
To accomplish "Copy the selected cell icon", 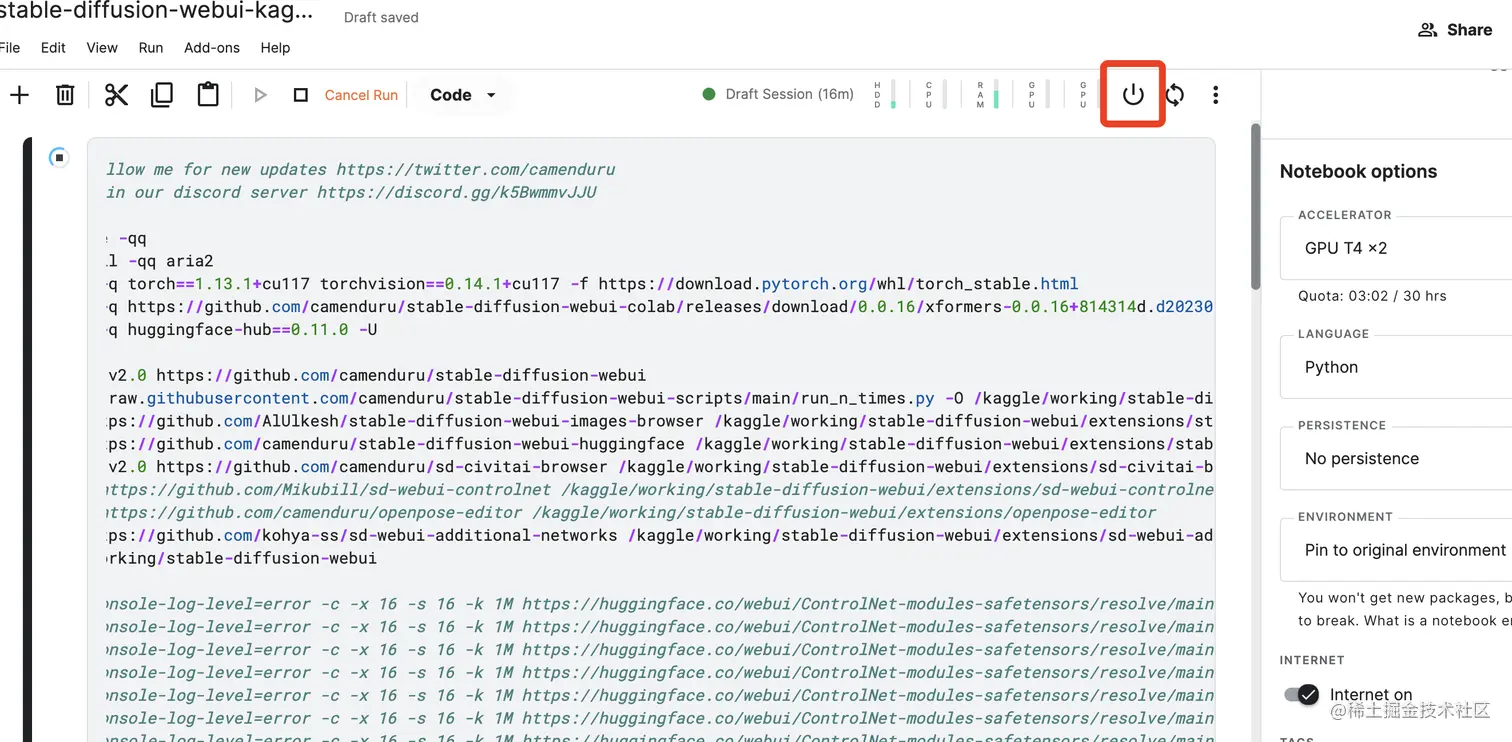I will (x=161, y=95).
